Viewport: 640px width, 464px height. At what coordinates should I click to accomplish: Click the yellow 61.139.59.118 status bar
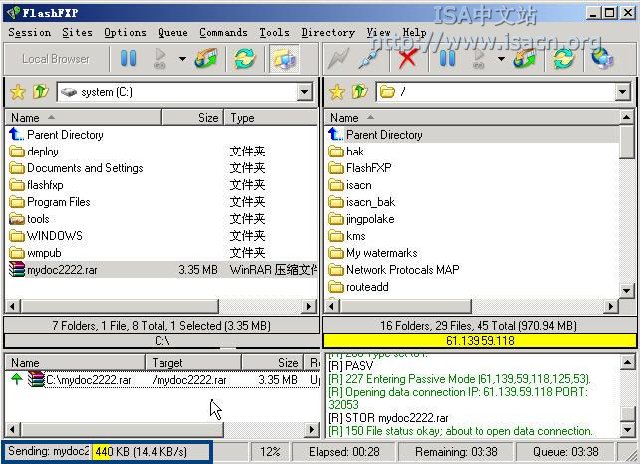[x=480, y=340]
